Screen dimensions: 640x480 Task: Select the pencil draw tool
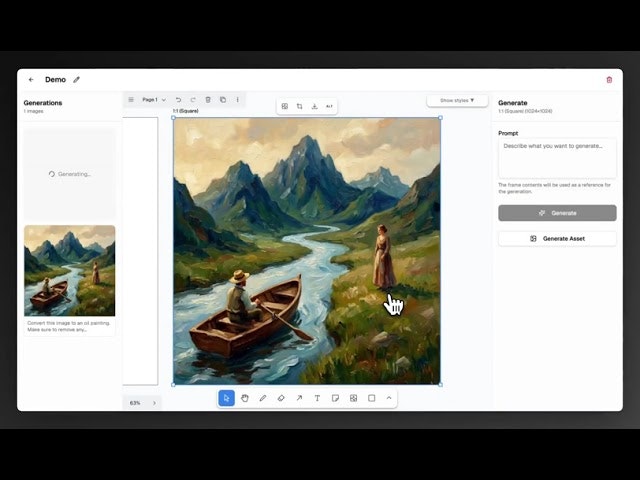(x=263, y=398)
